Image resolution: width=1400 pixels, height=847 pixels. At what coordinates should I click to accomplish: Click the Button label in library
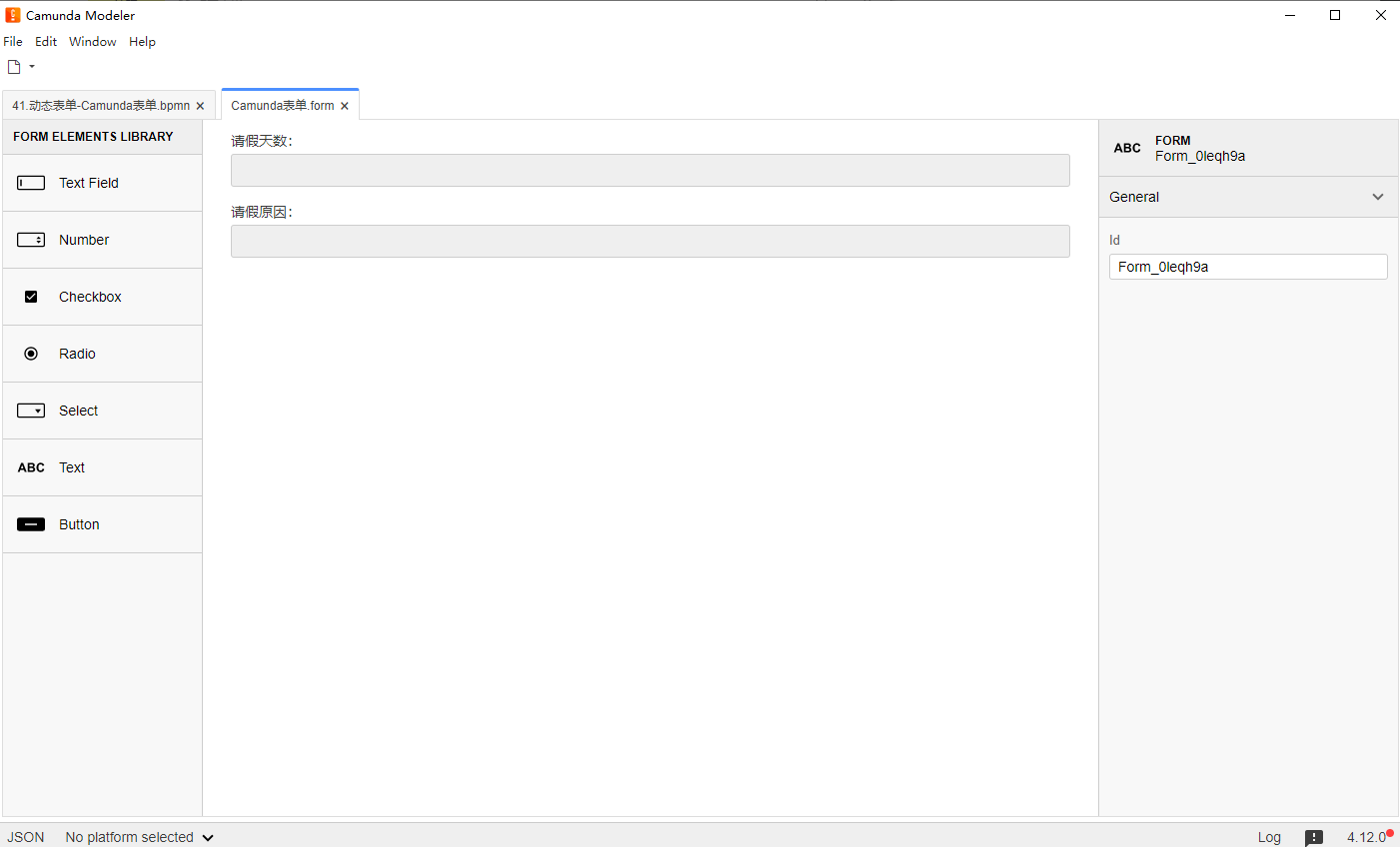point(79,524)
